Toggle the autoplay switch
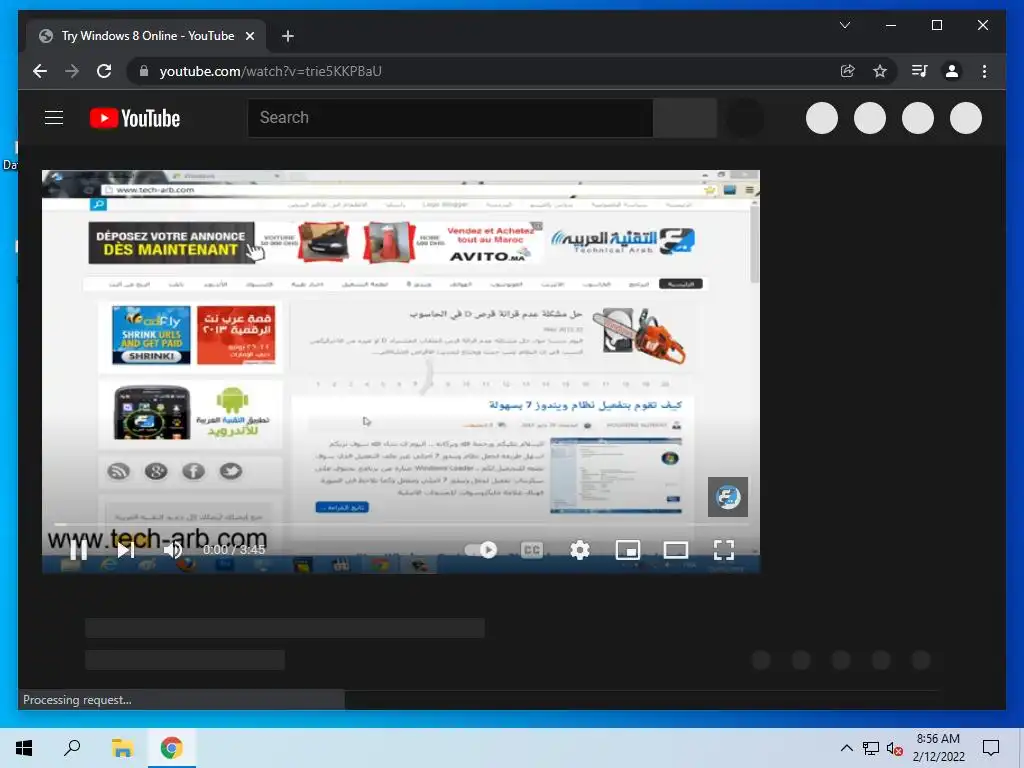 (x=481, y=550)
